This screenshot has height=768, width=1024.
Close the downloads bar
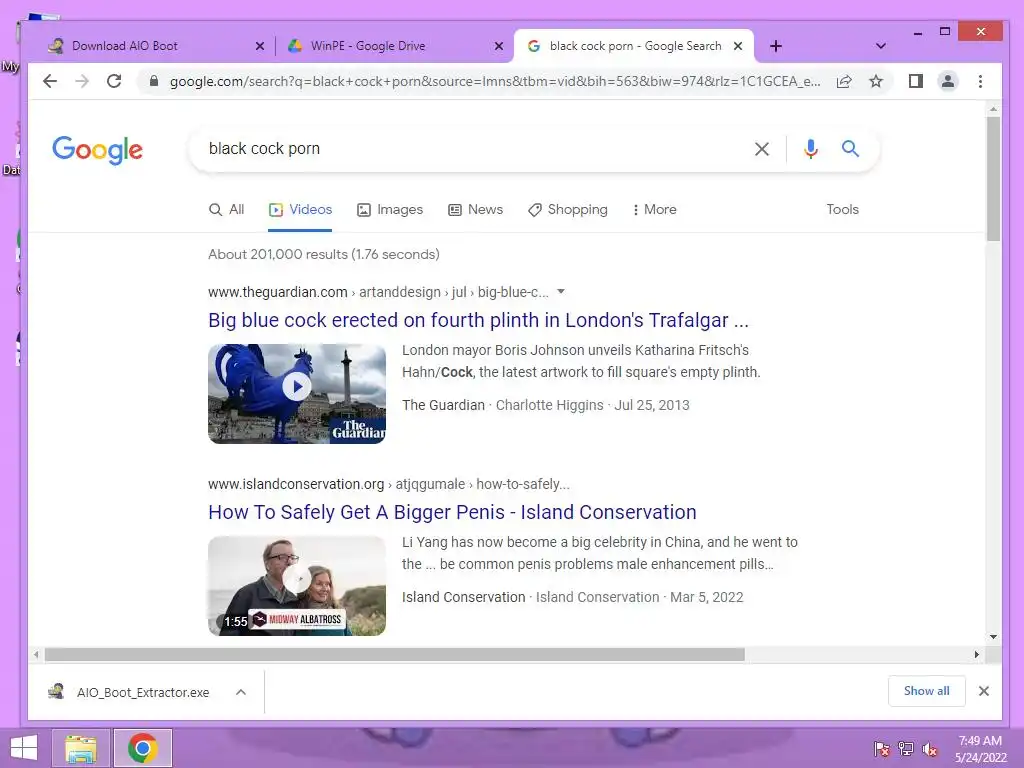[x=984, y=691]
